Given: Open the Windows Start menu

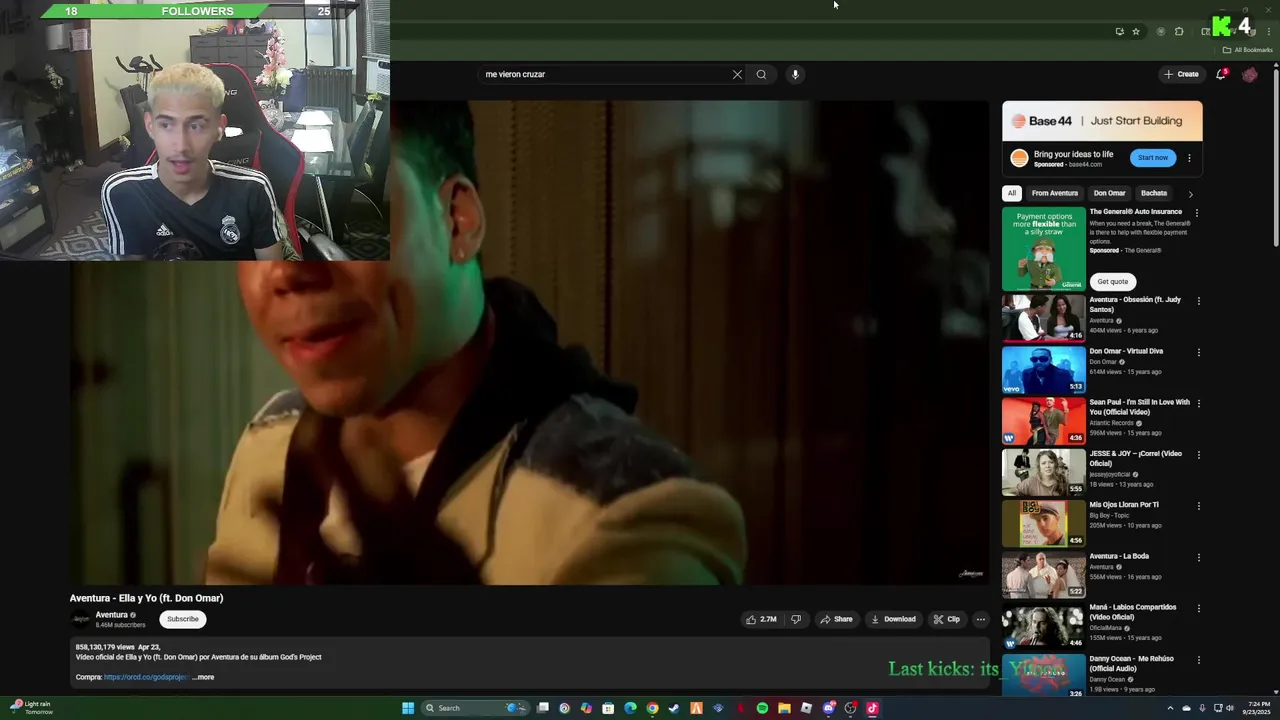Looking at the screenshot, I should coord(408,708).
